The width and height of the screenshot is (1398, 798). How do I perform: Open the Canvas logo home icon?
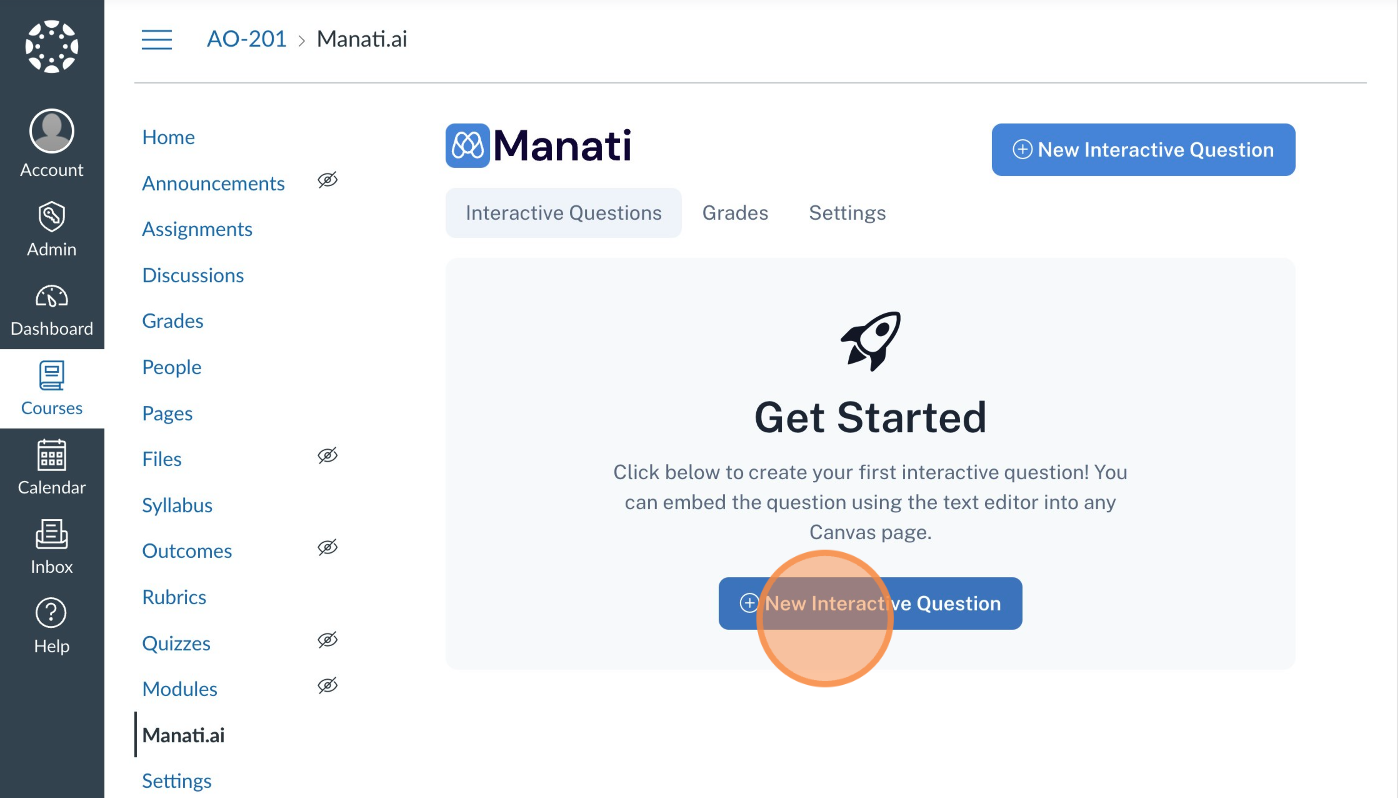(x=52, y=47)
